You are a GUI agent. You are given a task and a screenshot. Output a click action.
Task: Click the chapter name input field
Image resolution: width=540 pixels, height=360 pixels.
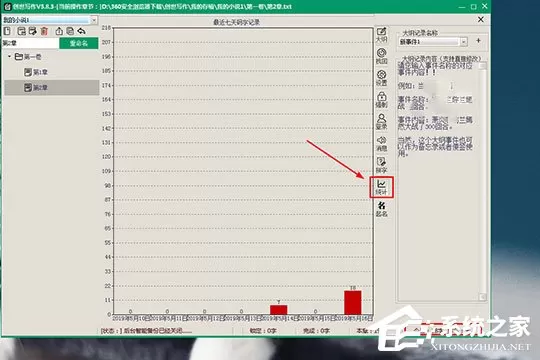coord(31,43)
